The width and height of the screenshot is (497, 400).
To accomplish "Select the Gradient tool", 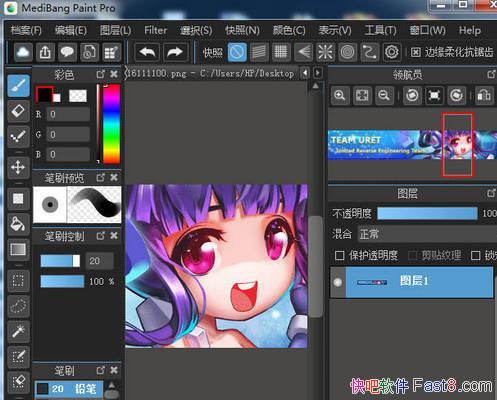I will pyautogui.click(x=18, y=249).
